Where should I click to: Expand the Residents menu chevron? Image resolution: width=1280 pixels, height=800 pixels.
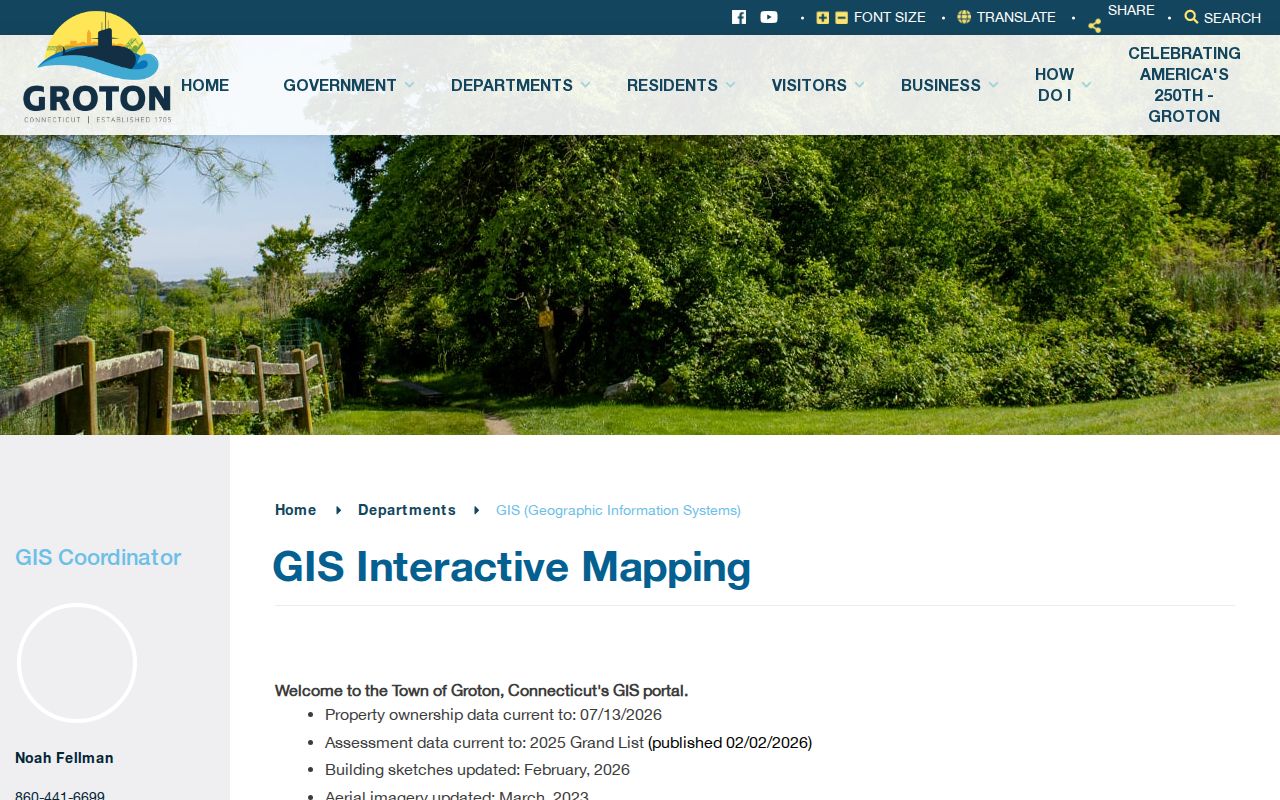click(730, 85)
